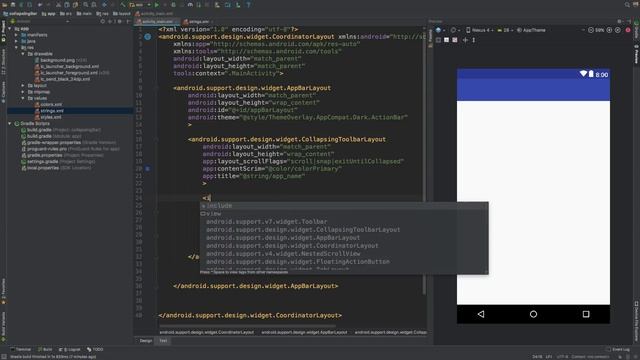Click the Android recents square in preview
This screenshot has width=640, height=360.
point(586,314)
